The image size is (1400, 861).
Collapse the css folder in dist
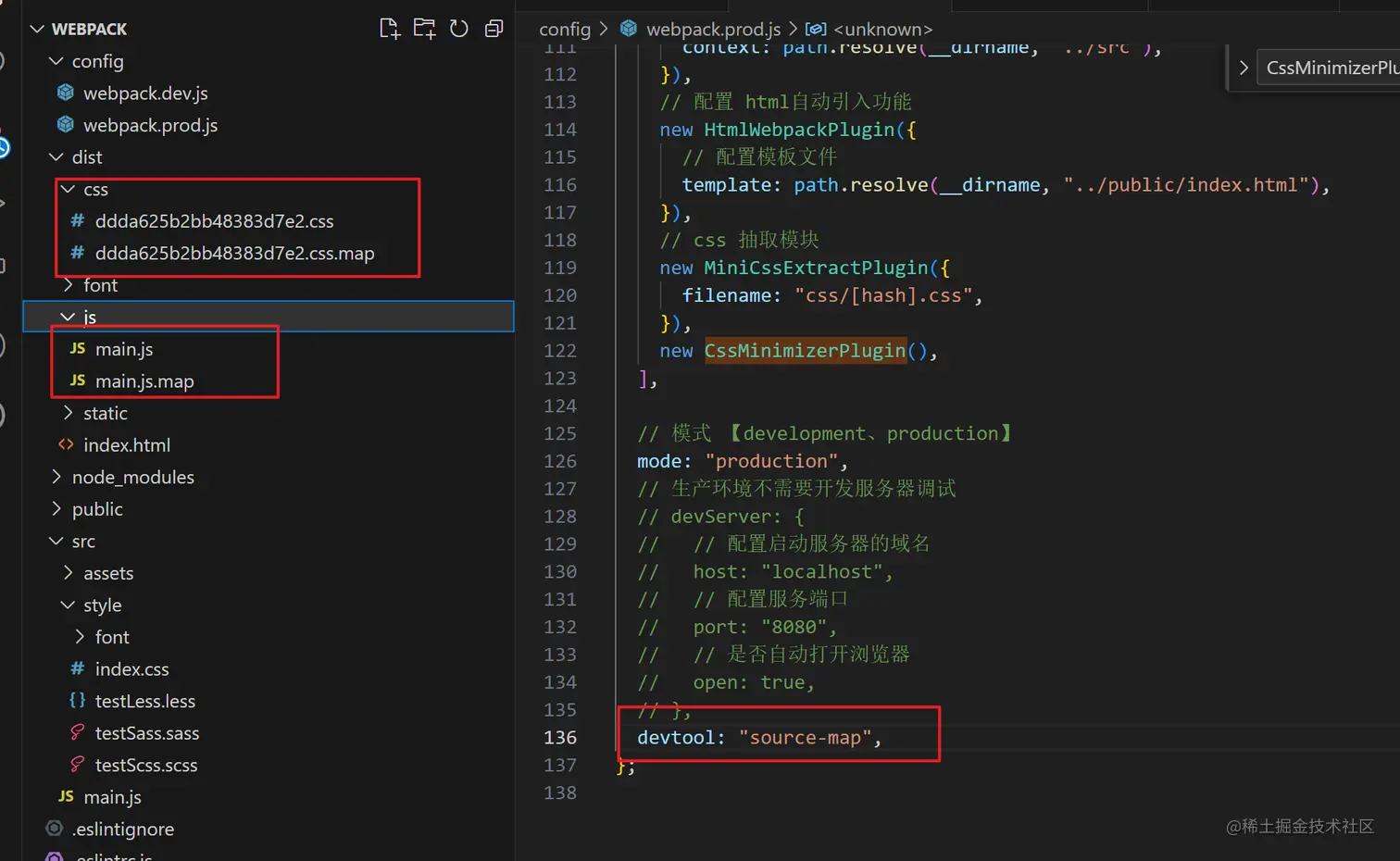tap(68, 189)
